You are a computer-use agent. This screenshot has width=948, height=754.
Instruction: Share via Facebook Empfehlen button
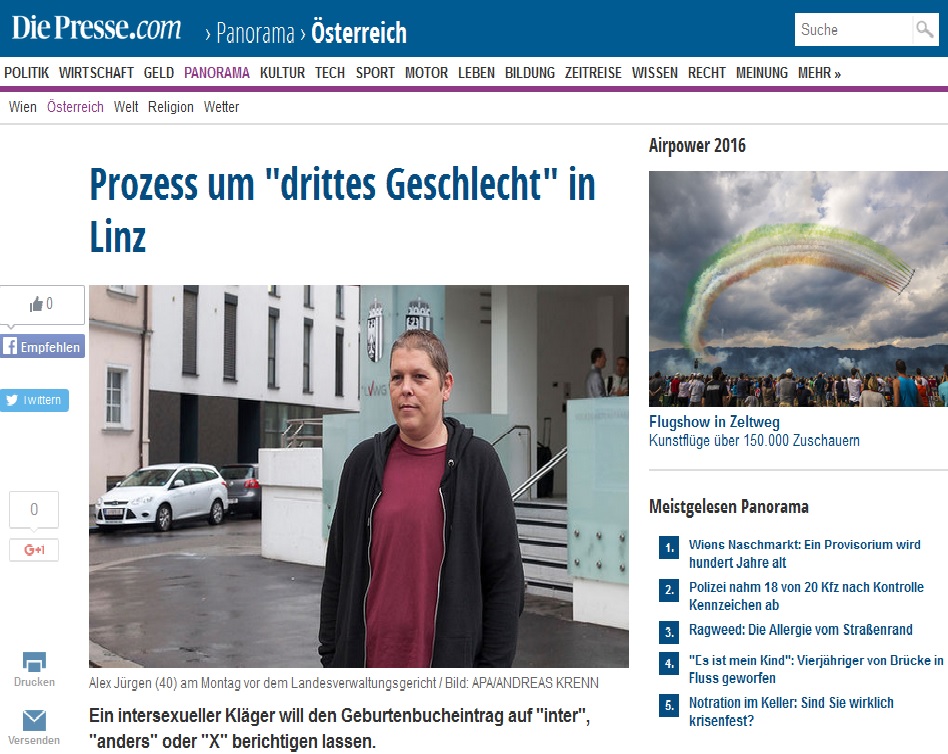click(x=42, y=346)
